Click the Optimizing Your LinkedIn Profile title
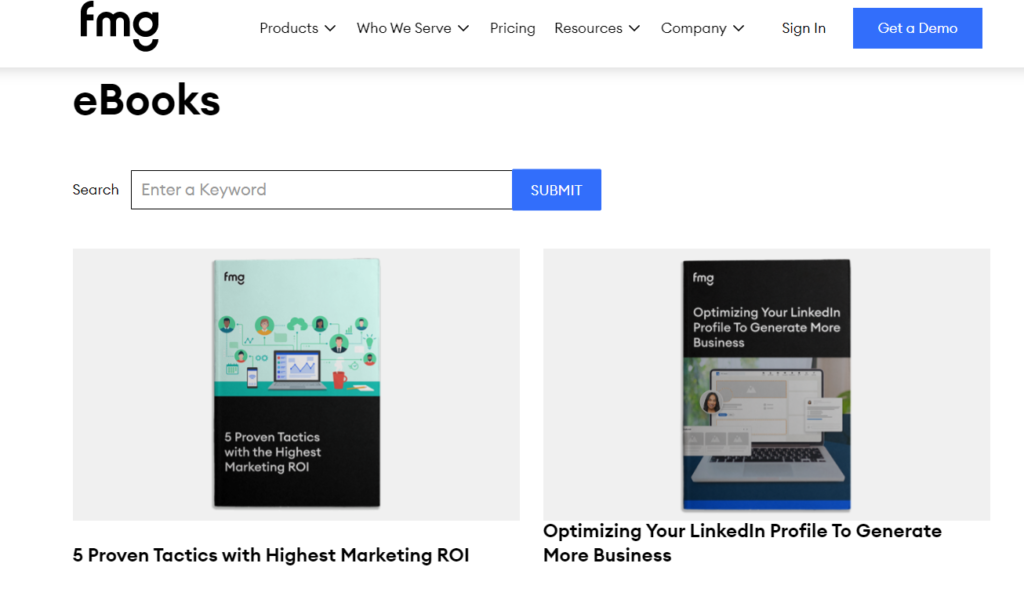 [742, 543]
